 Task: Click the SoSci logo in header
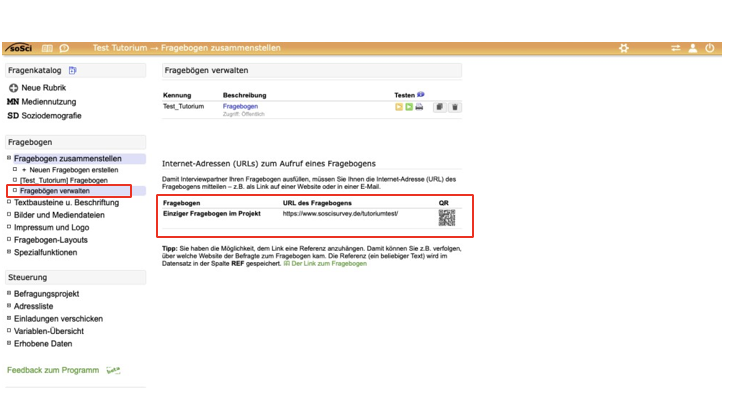pyautogui.click(x=18, y=48)
